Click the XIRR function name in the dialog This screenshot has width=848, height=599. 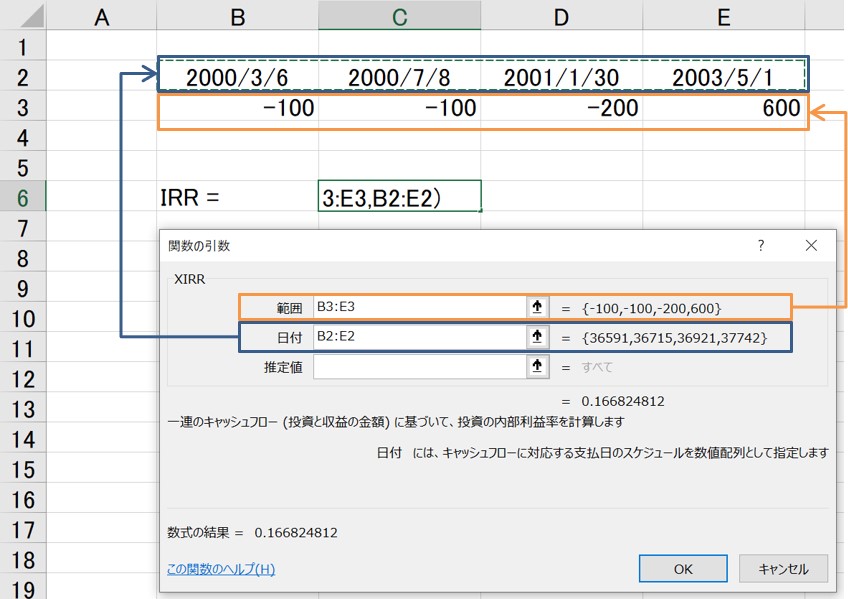click(189, 279)
